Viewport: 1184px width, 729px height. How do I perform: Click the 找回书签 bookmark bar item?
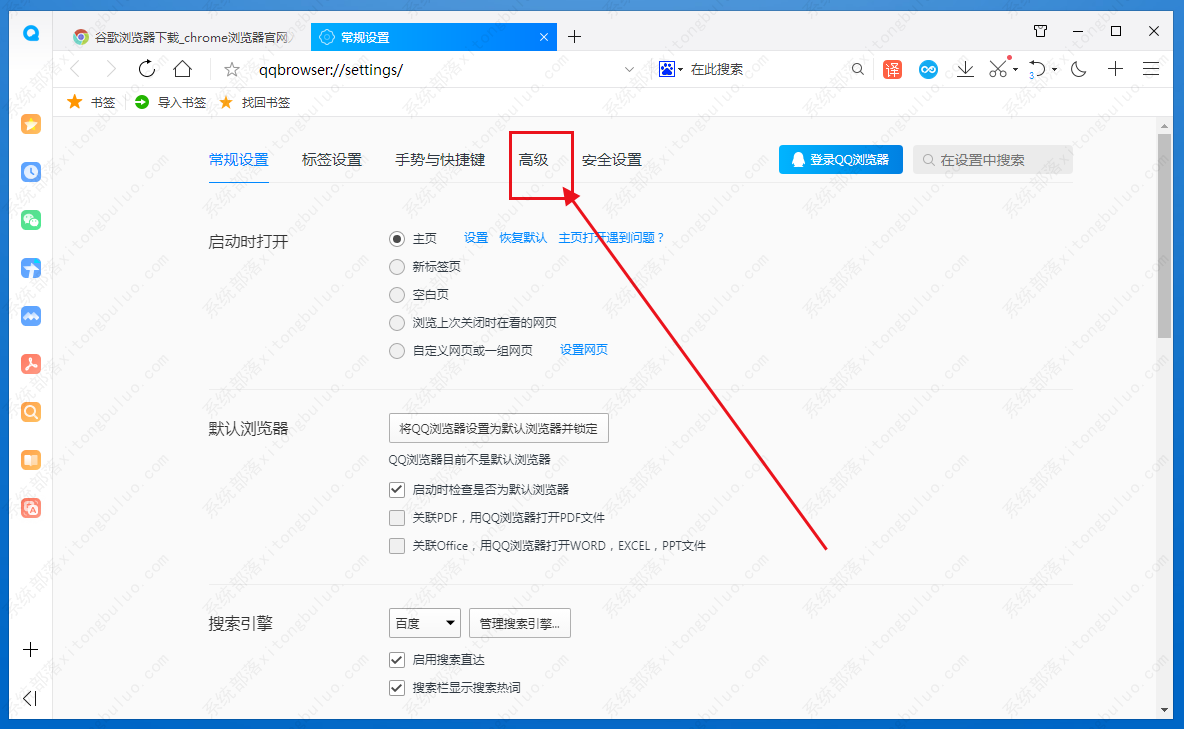click(x=254, y=102)
